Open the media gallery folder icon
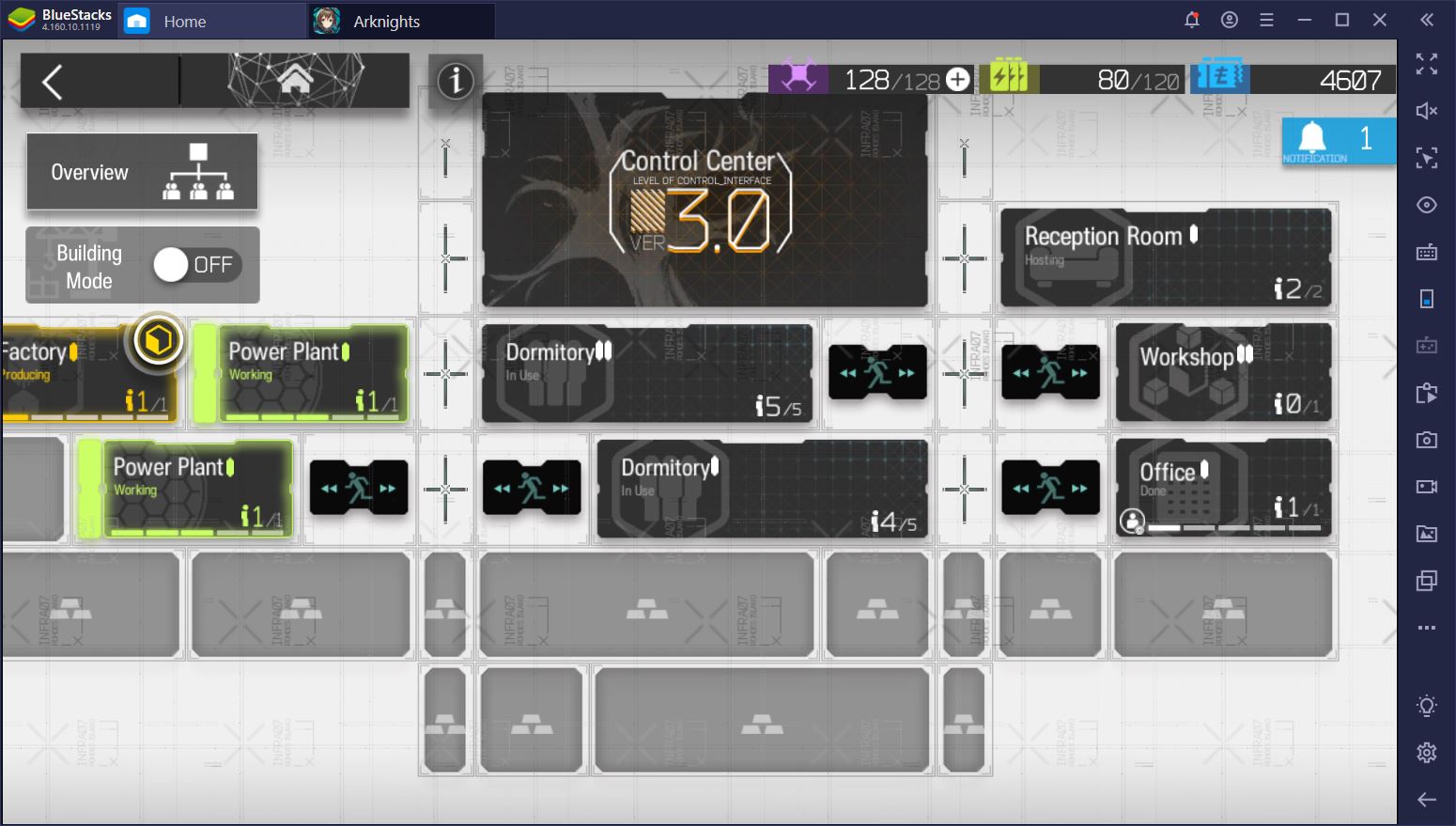Viewport: 1456px width, 826px height. tap(1427, 534)
